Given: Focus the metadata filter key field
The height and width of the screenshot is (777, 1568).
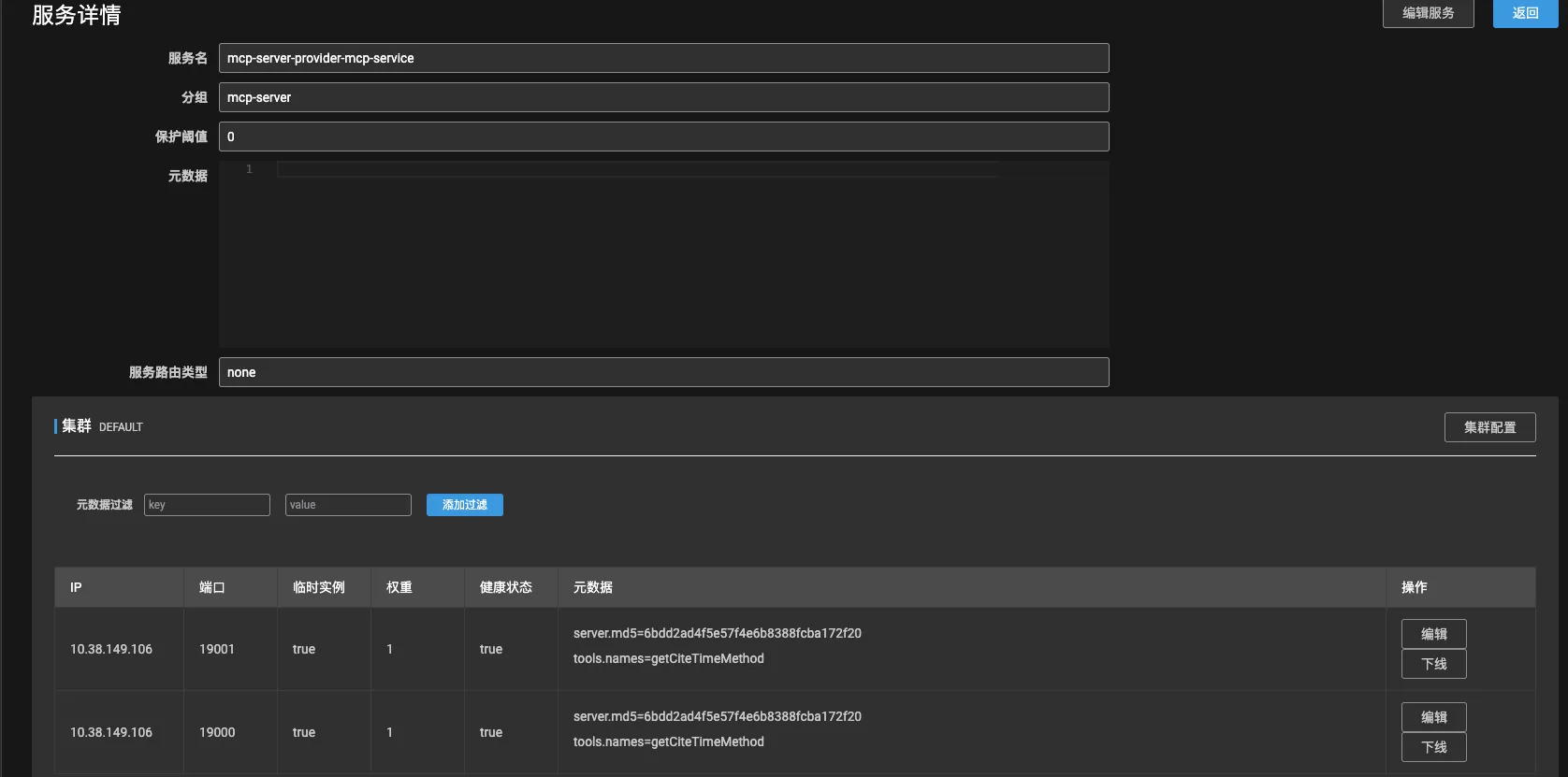Looking at the screenshot, I should [207, 505].
